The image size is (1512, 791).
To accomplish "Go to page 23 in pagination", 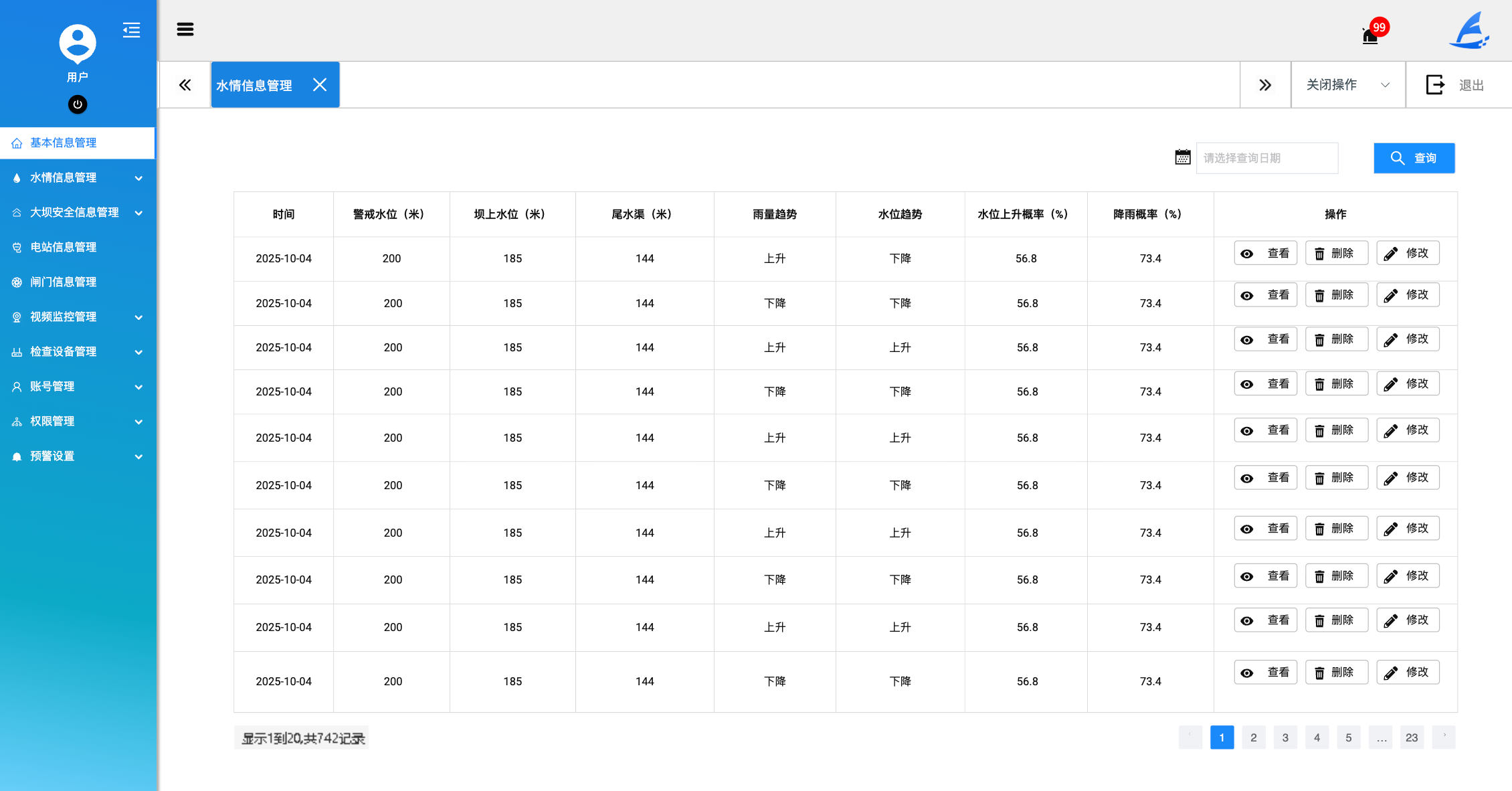I will pos(1412,737).
